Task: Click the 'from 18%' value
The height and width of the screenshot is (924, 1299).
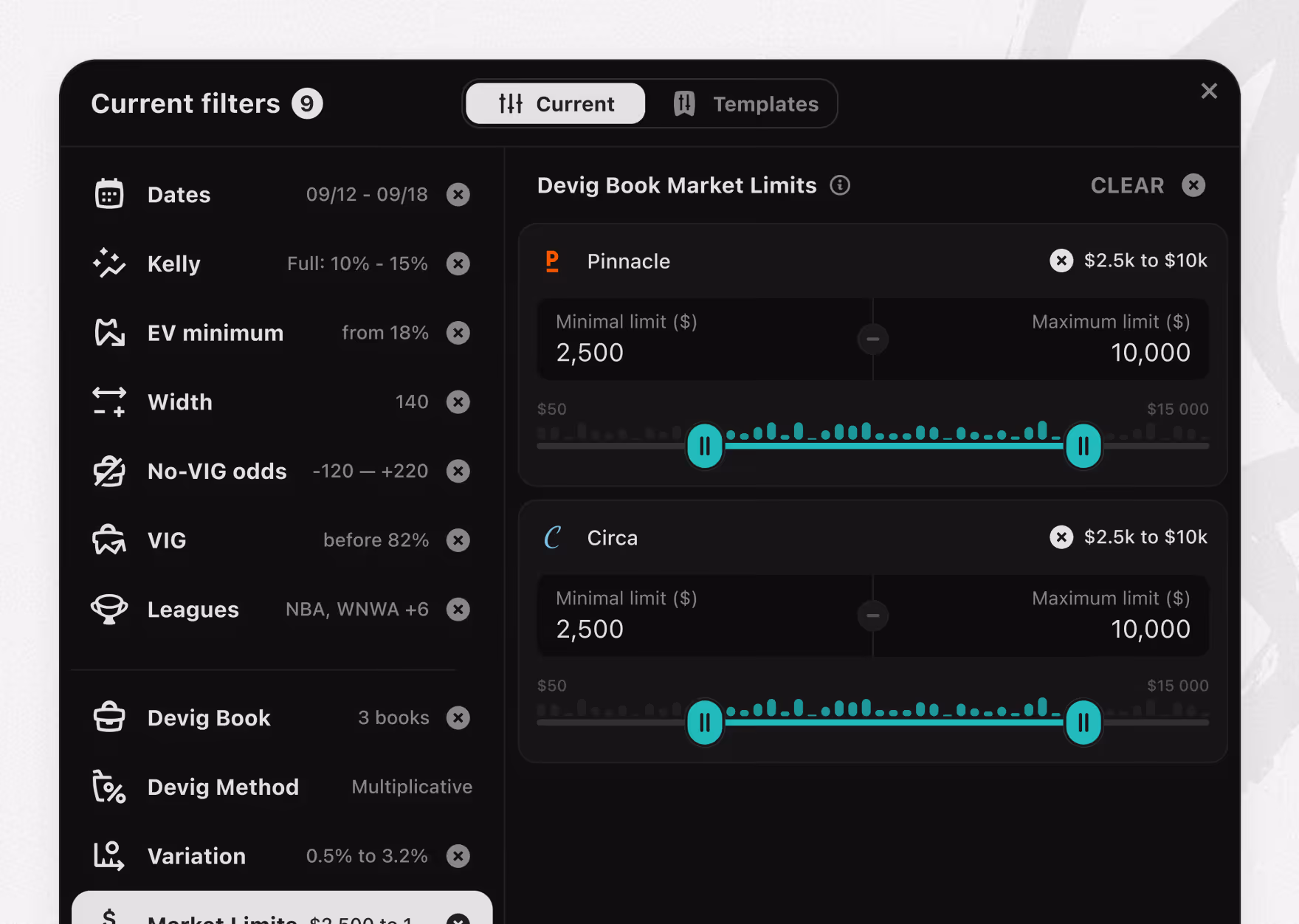Action: (x=385, y=333)
